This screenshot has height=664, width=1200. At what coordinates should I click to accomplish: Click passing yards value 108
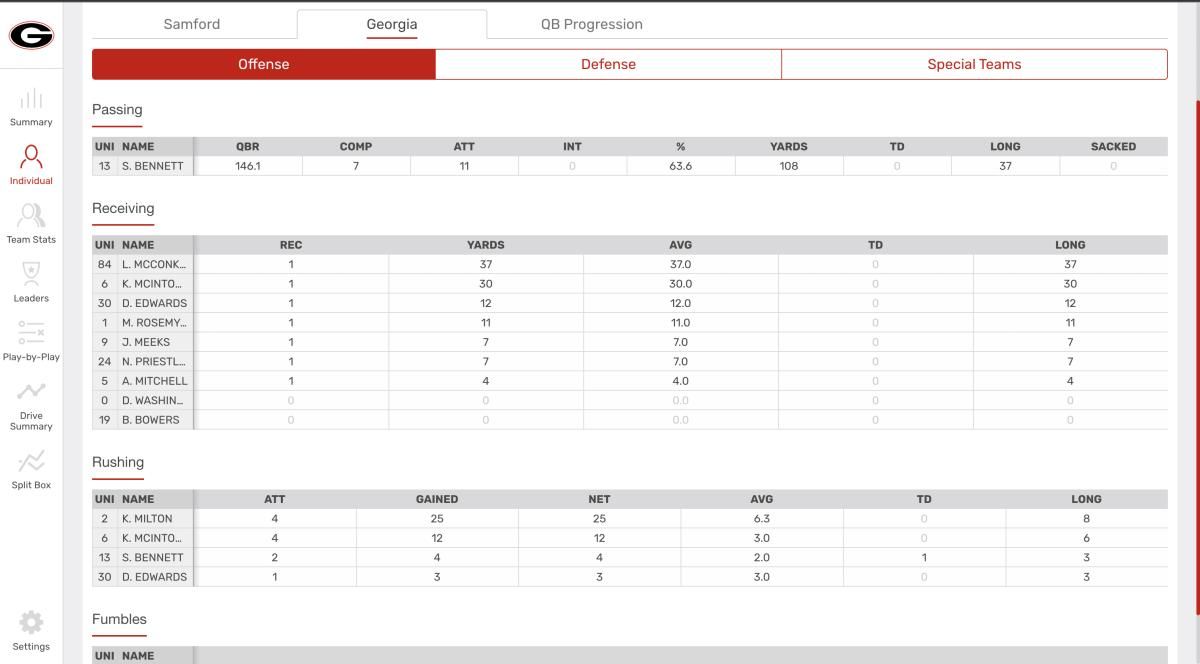pyautogui.click(x=789, y=166)
